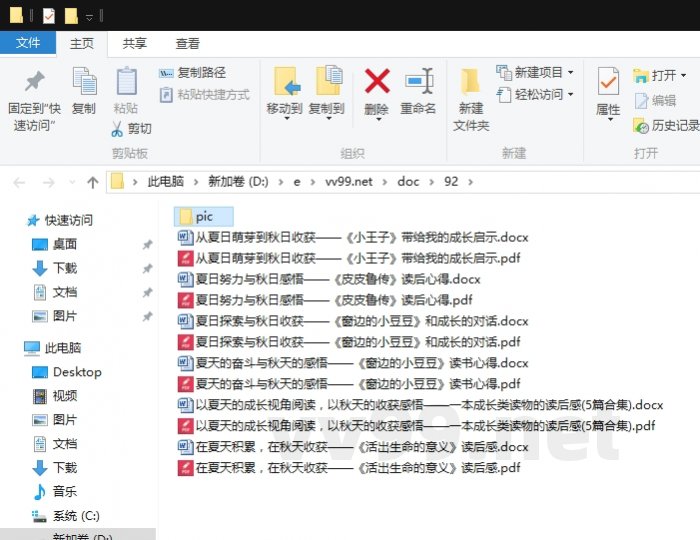This screenshot has height=540, width=700.
Task: Click the Rename icon
Action: tap(419, 81)
